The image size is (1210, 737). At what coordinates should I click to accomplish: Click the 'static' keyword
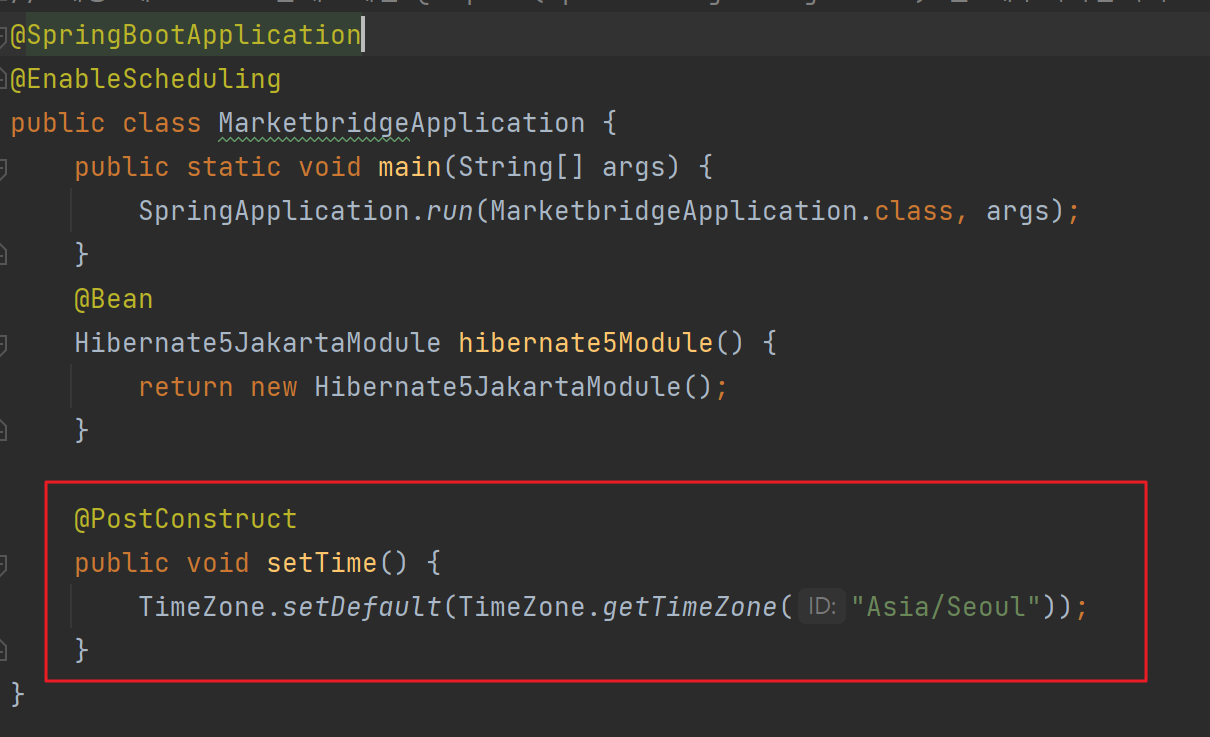pos(234,167)
